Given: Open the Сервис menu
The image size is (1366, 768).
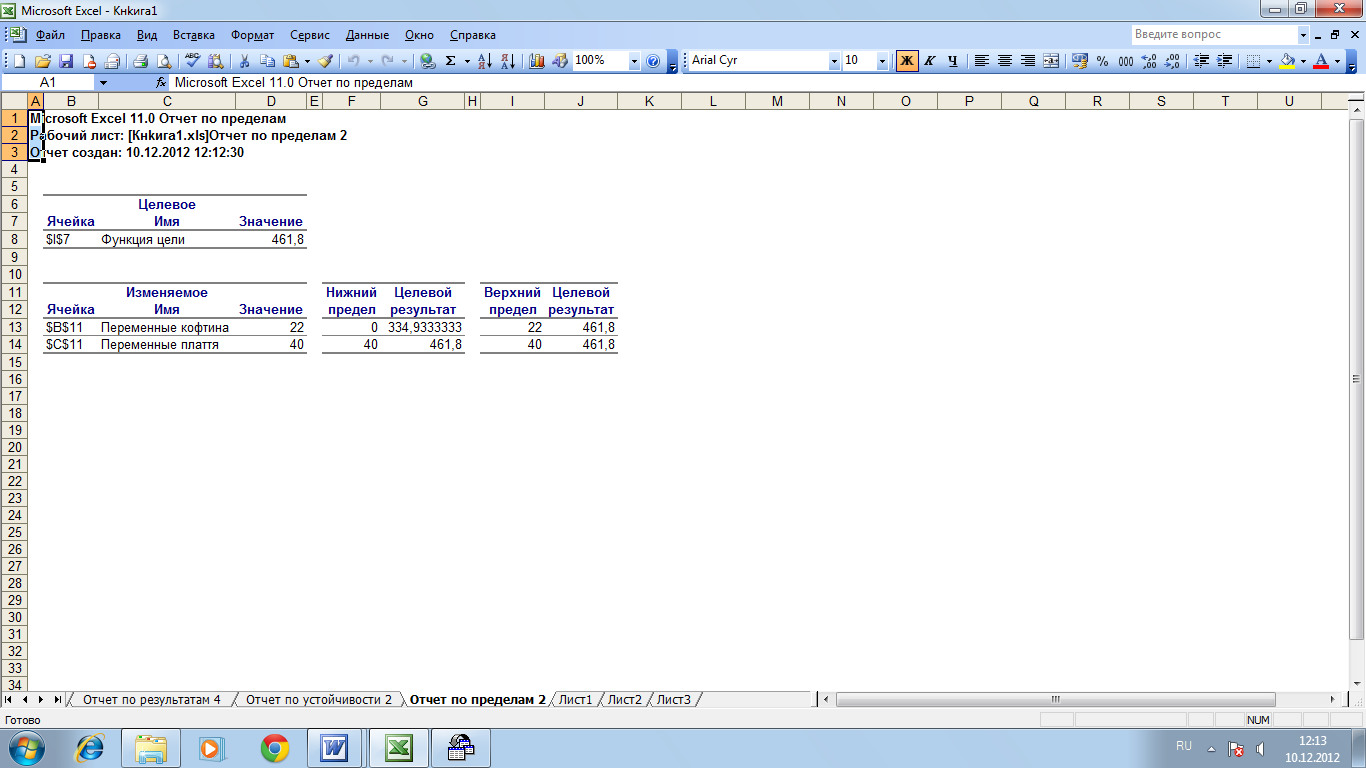Looking at the screenshot, I should coord(312,35).
